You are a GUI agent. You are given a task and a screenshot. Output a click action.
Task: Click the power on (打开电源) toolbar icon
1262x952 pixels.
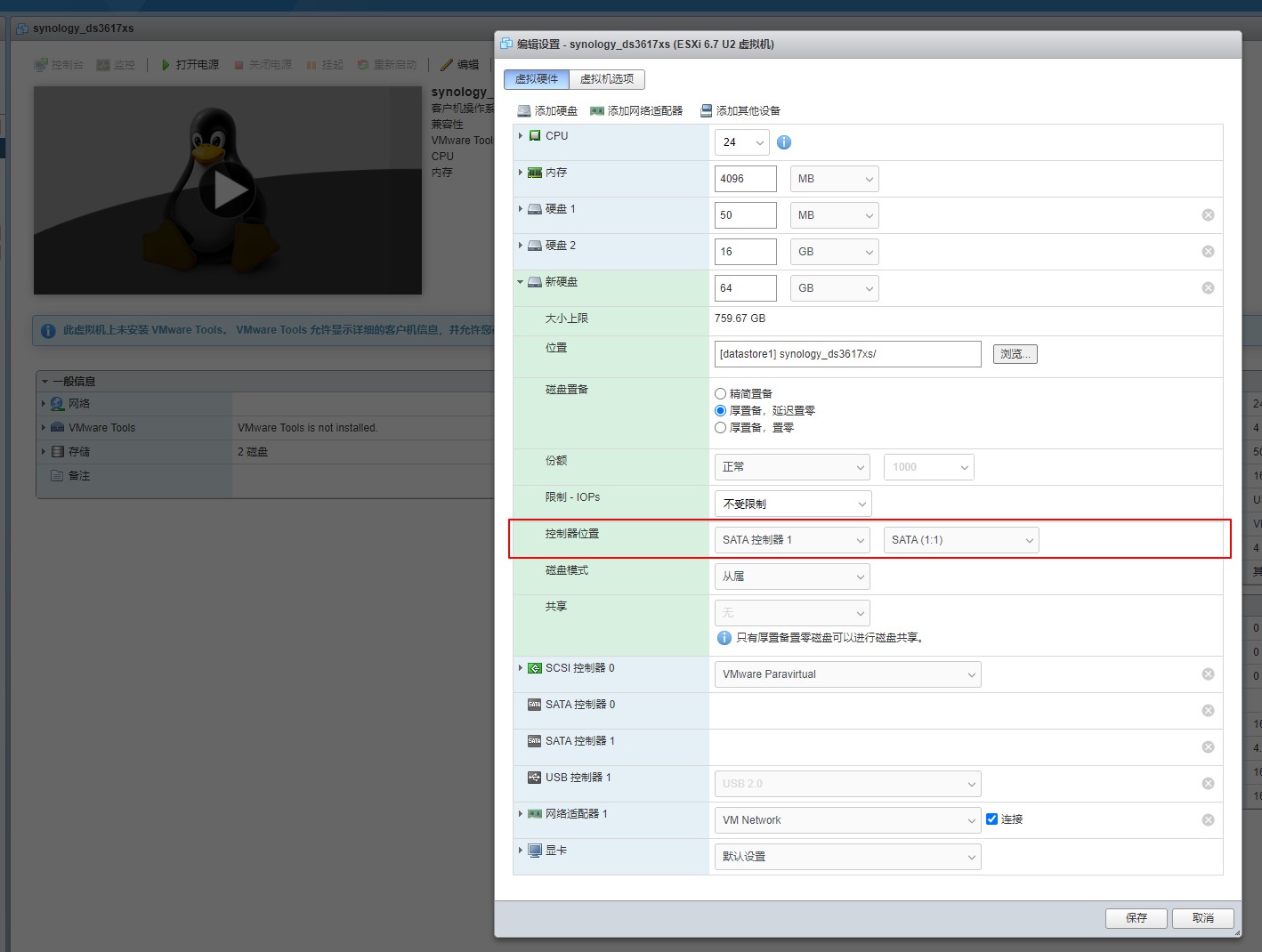(166, 65)
